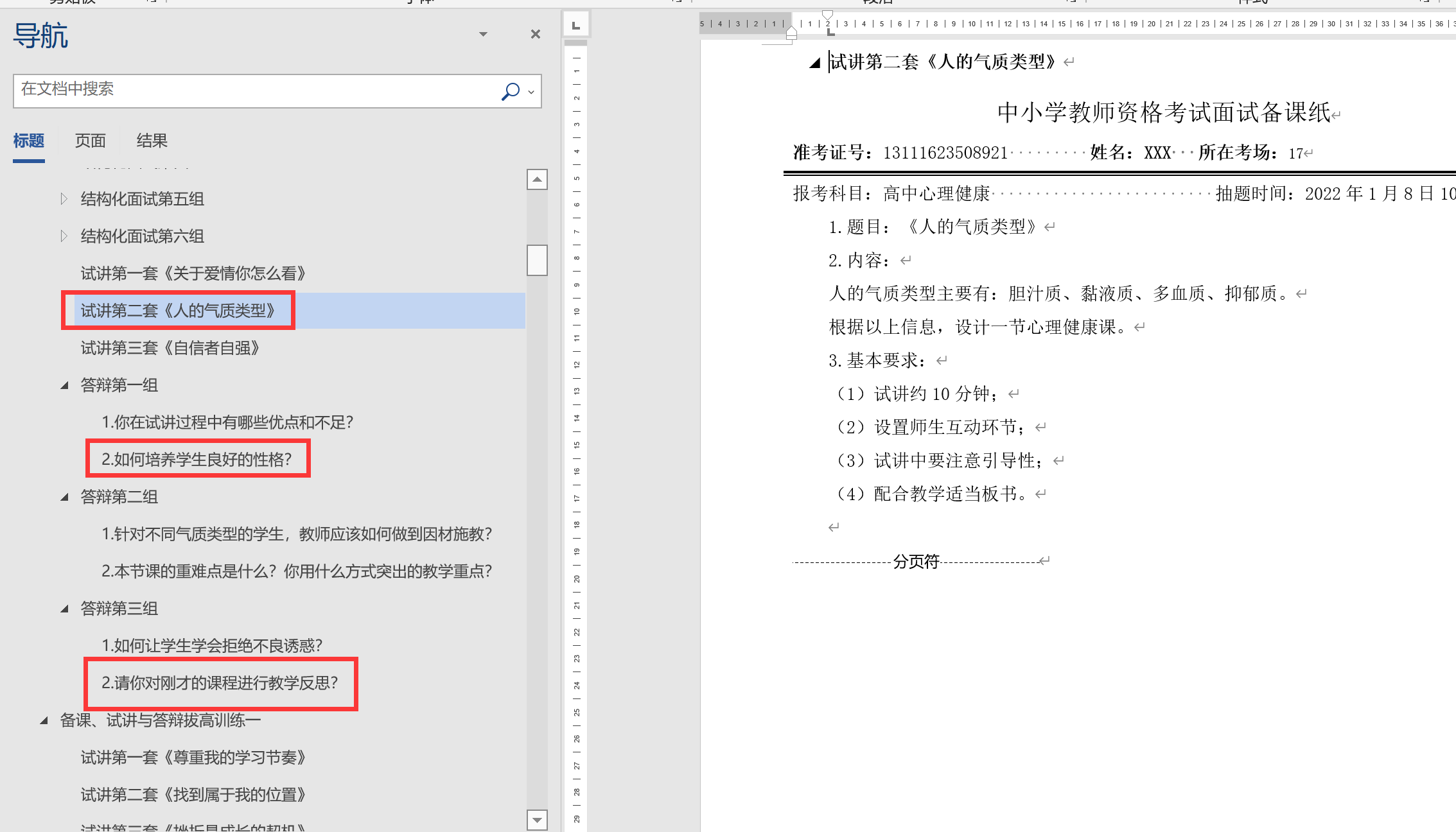The height and width of the screenshot is (832, 1456).
Task: Switch to the 页面 tab
Action: click(x=90, y=141)
